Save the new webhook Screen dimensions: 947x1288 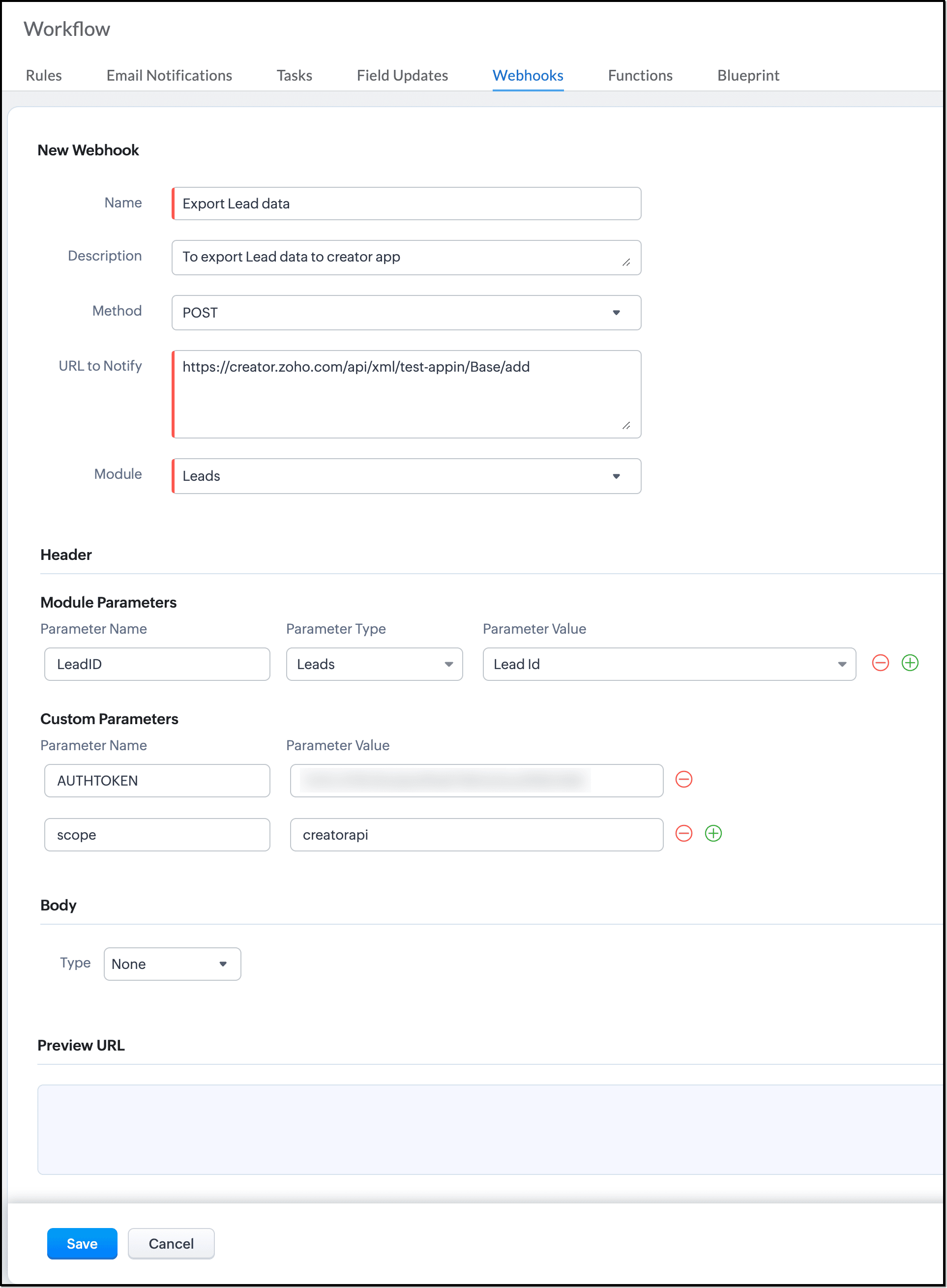click(x=82, y=1244)
